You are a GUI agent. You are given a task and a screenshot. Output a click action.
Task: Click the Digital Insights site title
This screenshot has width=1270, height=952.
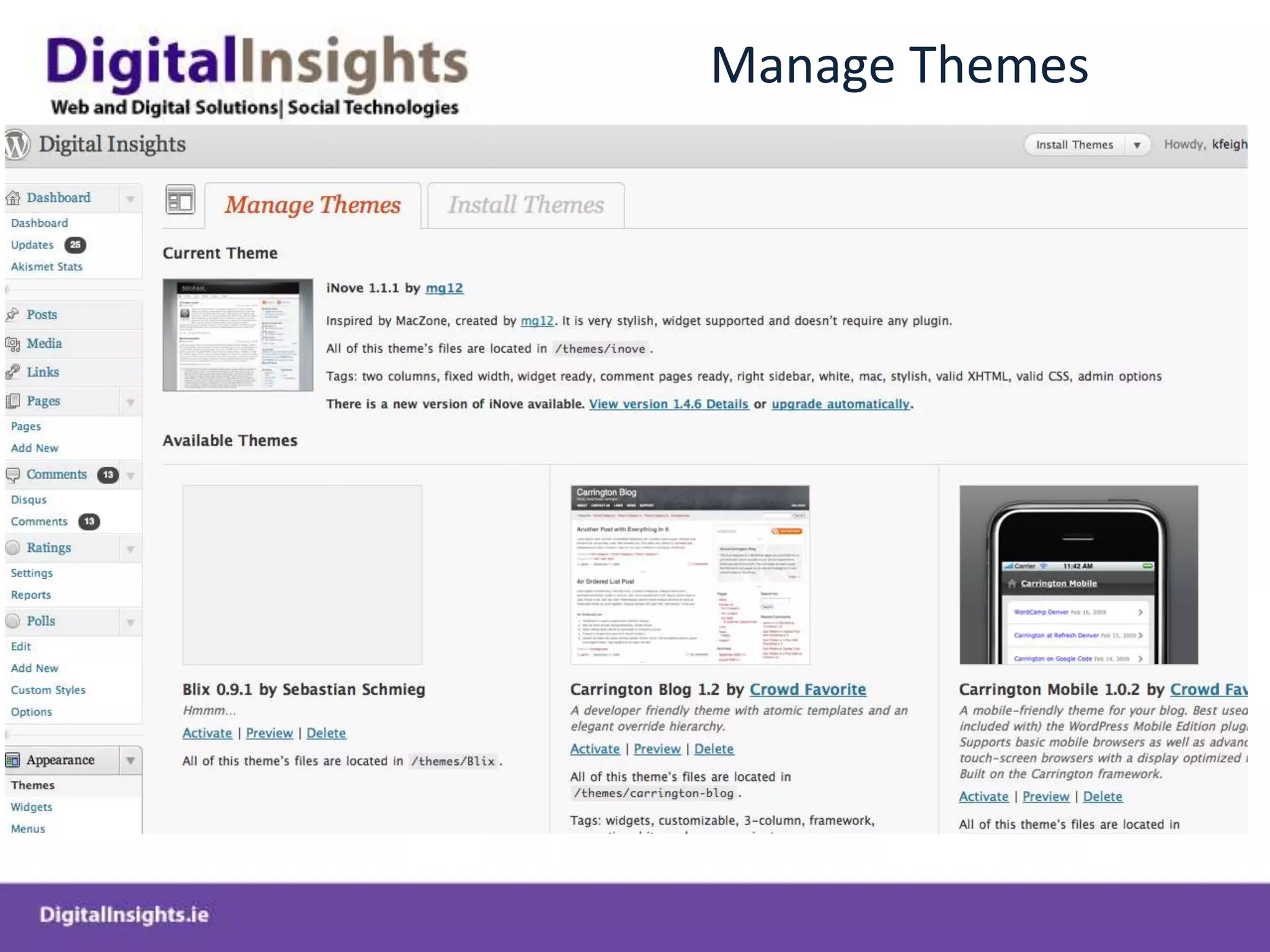tap(112, 144)
